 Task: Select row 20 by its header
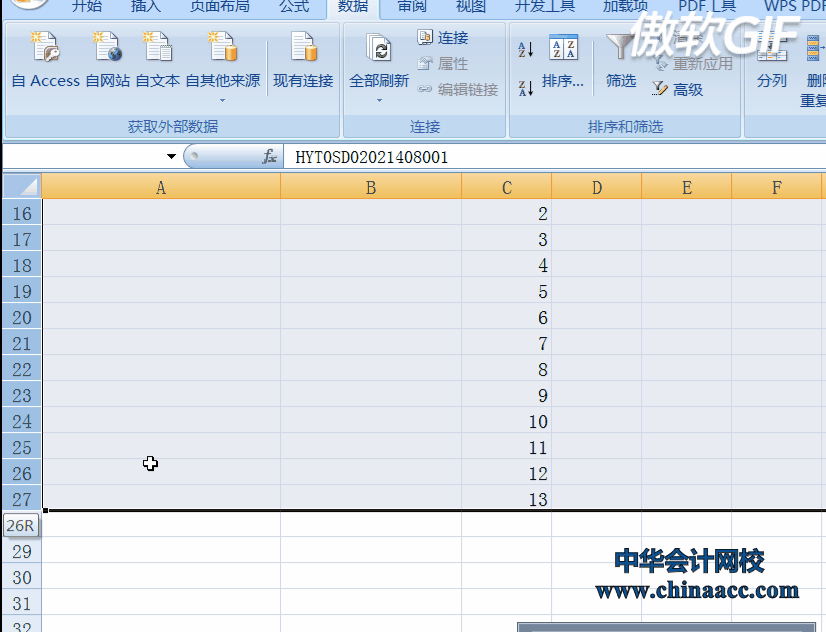pos(21,317)
